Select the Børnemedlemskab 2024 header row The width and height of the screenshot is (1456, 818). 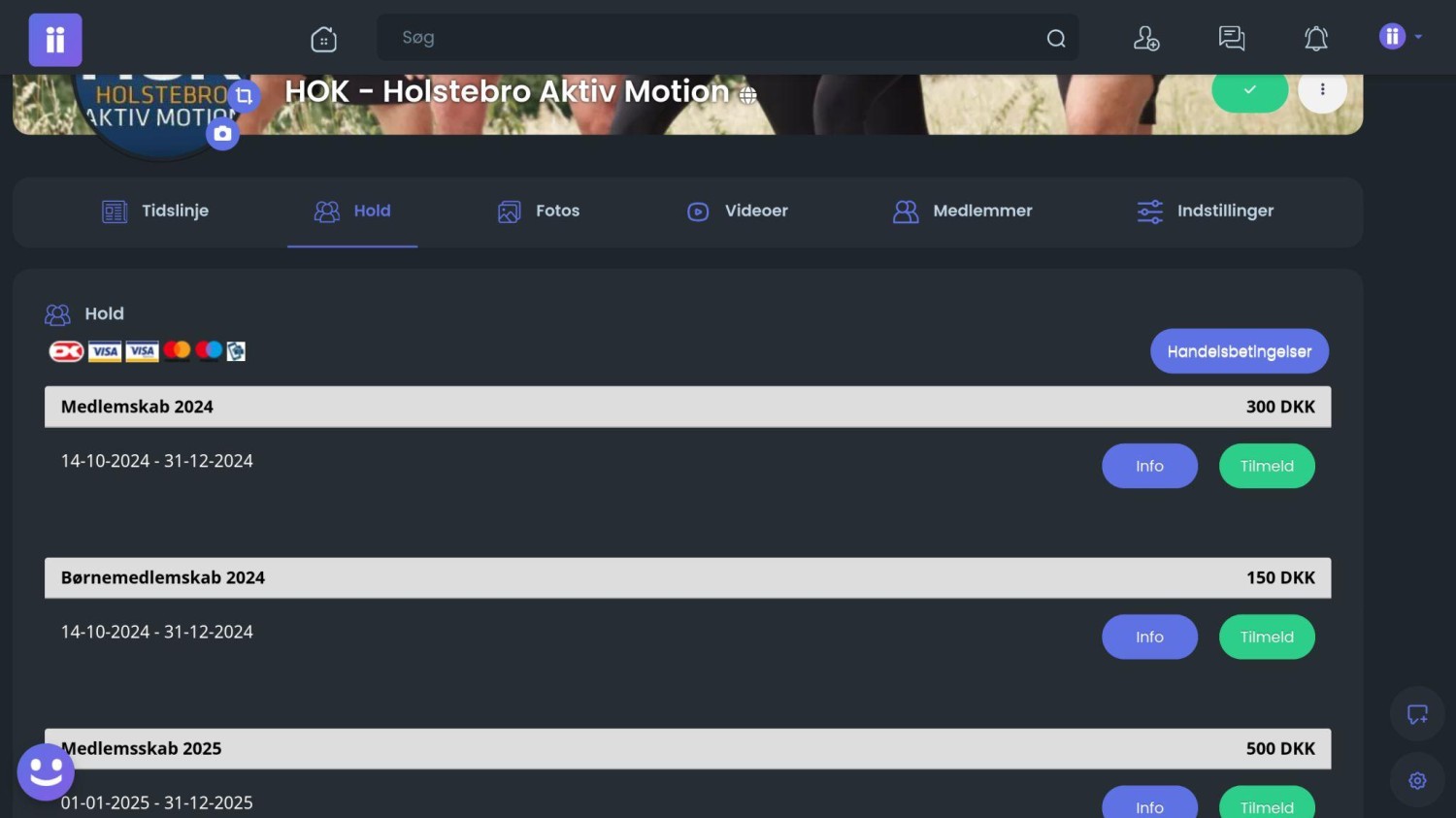point(688,577)
